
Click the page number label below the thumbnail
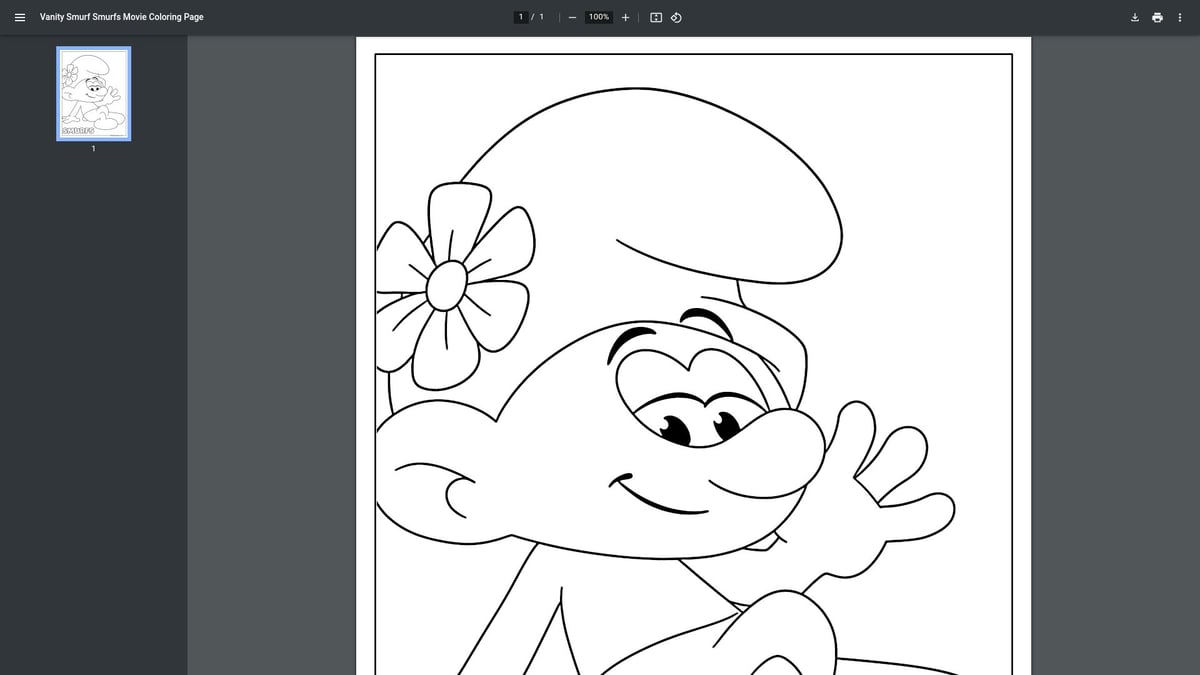pyautogui.click(x=93, y=148)
